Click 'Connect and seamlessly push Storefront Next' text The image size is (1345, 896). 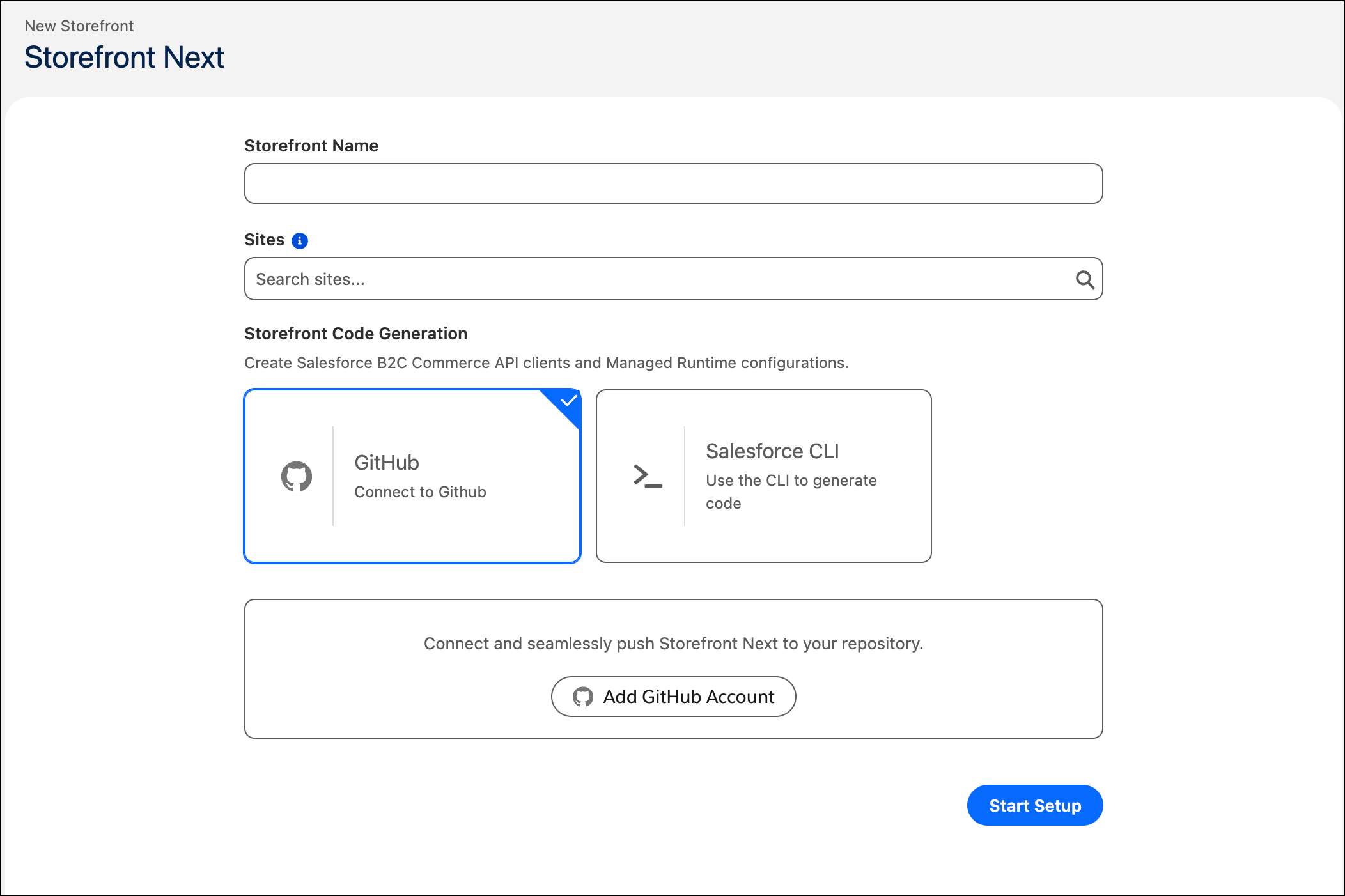click(x=673, y=644)
